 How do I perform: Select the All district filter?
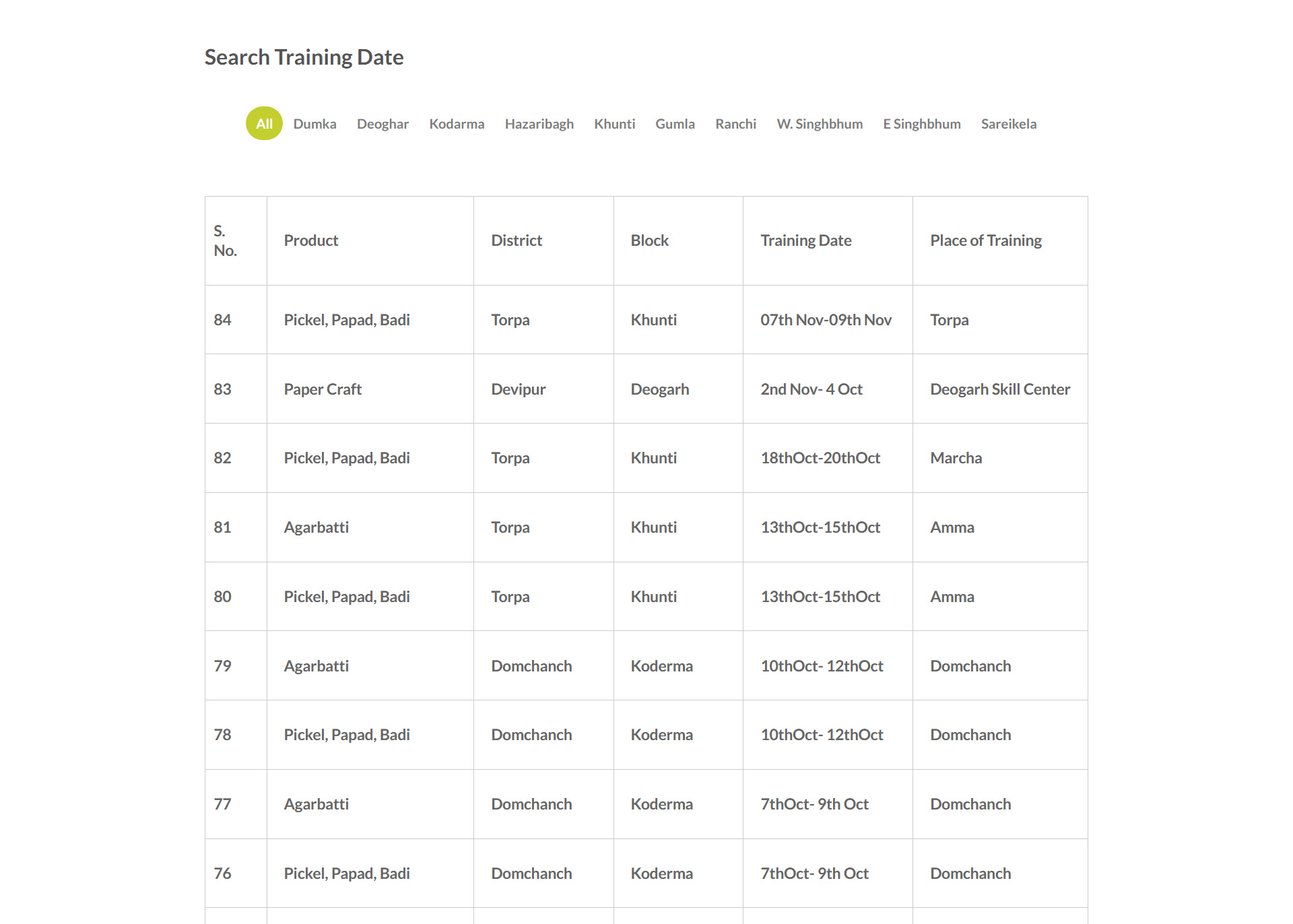[x=264, y=124]
